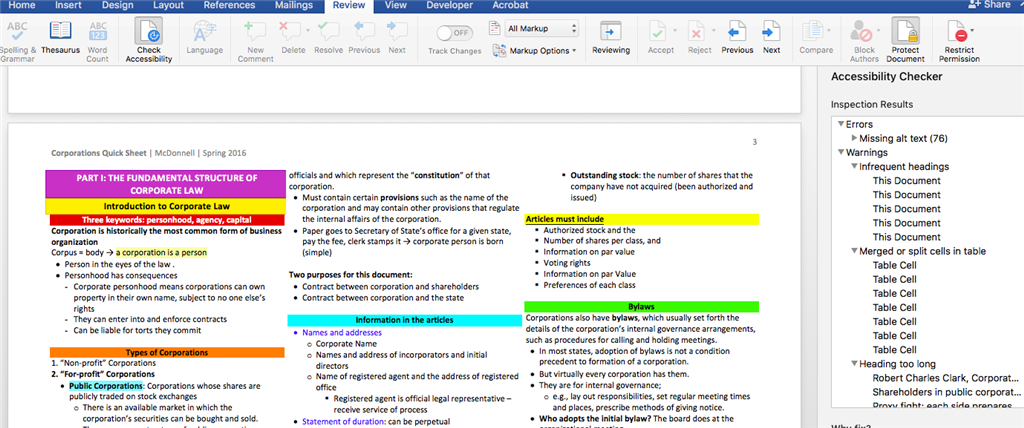Click Information in the articles heading
The width and height of the screenshot is (1024, 428).
(404, 320)
